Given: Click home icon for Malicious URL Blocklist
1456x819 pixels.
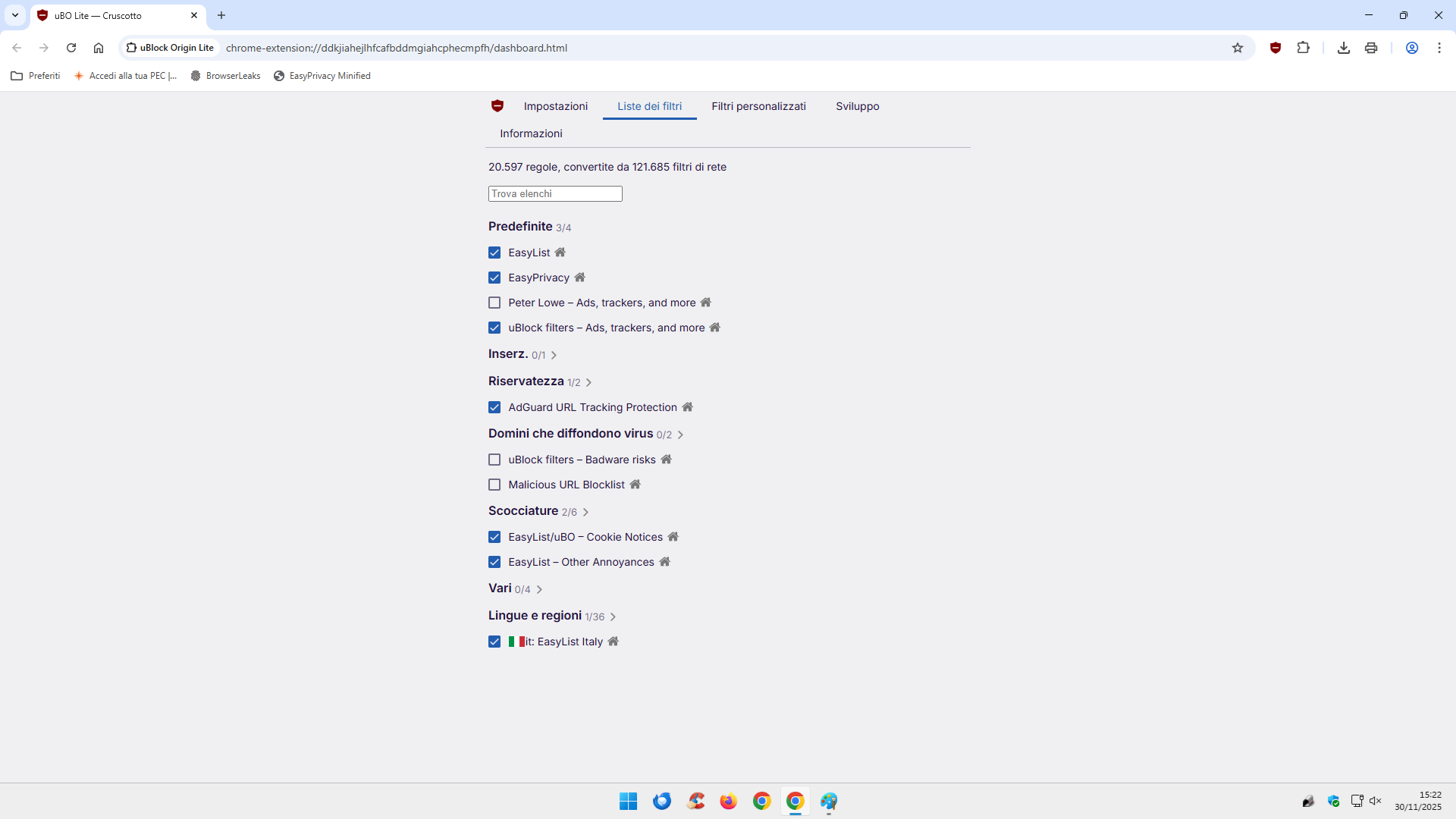Looking at the screenshot, I should (635, 485).
